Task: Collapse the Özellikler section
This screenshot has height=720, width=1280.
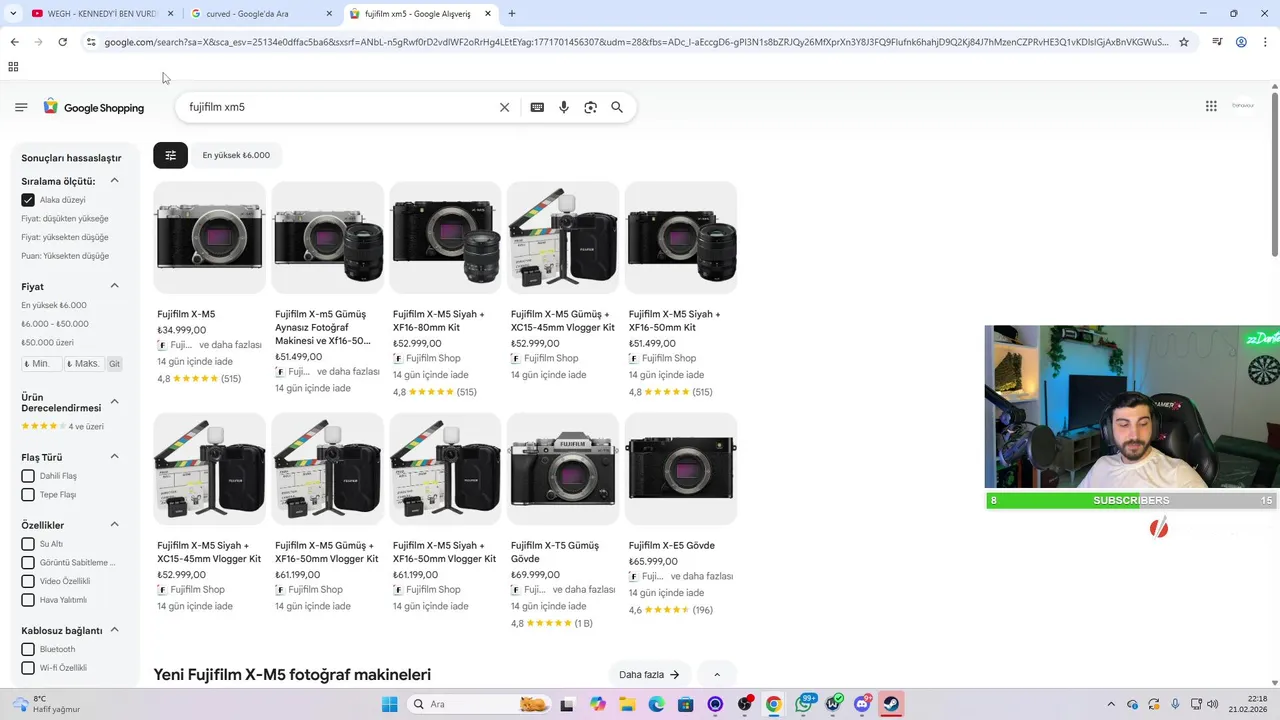Action: (114, 525)
